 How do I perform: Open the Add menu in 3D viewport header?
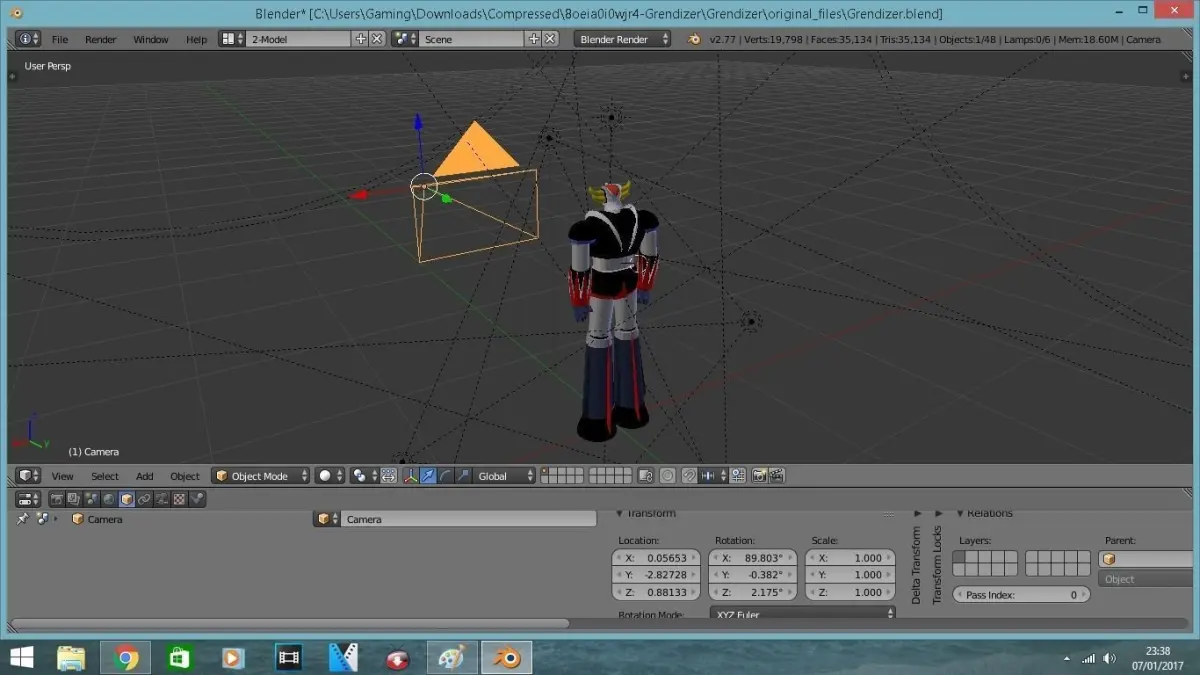tap(145, 476)
